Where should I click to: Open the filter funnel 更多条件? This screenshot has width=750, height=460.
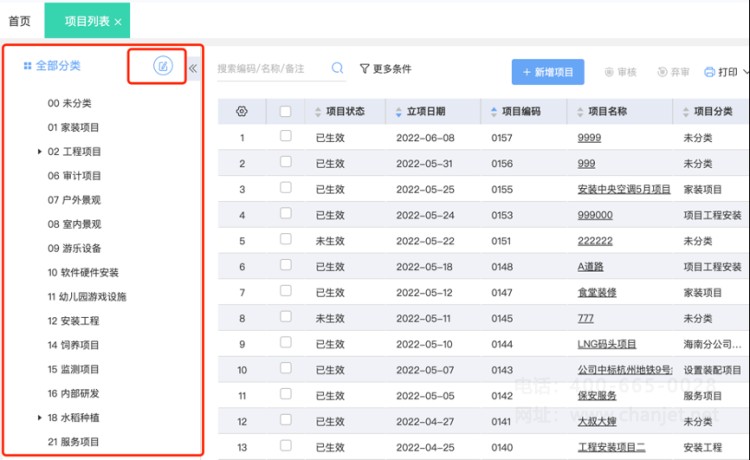(x=386, y=69)
